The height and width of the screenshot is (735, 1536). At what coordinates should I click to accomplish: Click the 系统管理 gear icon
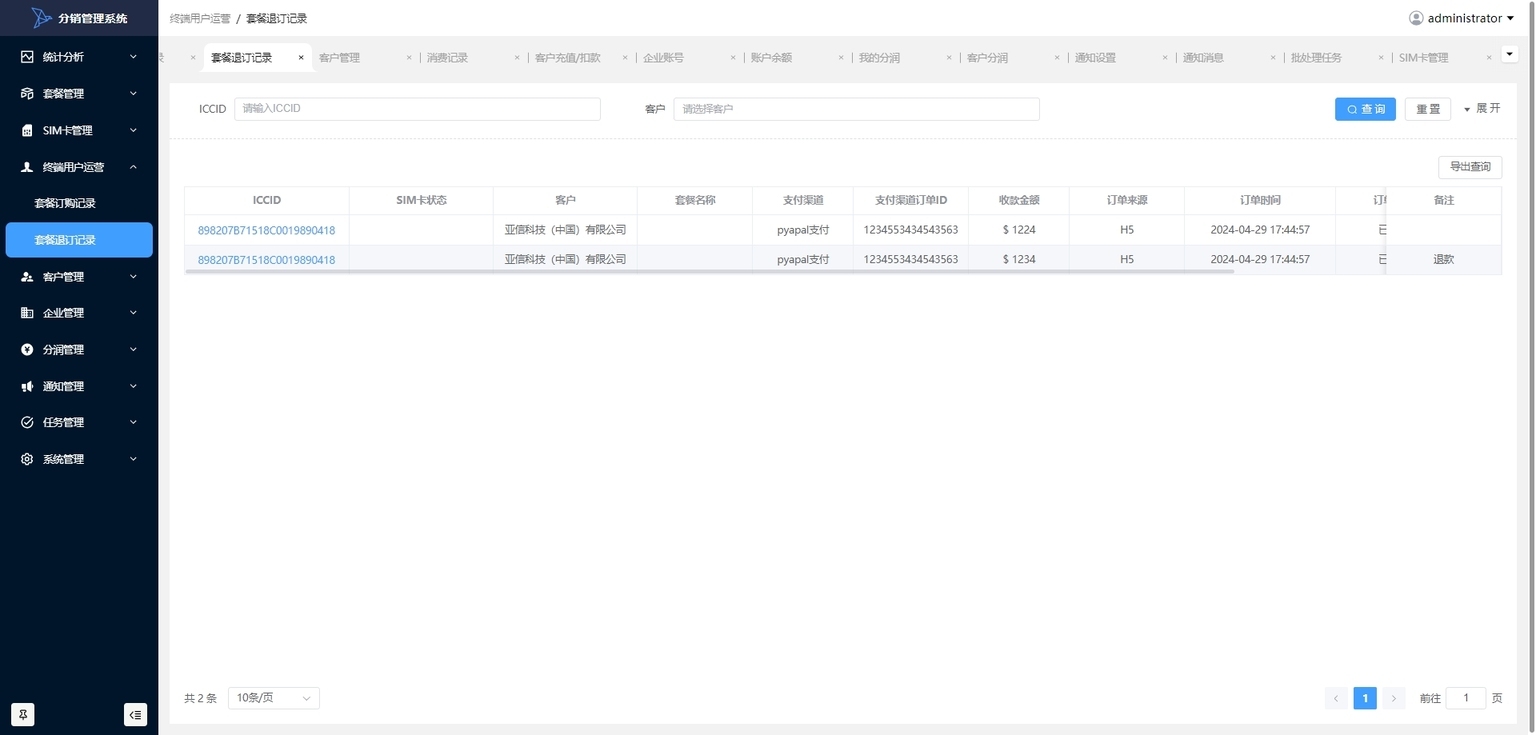[x=27, y=460]
